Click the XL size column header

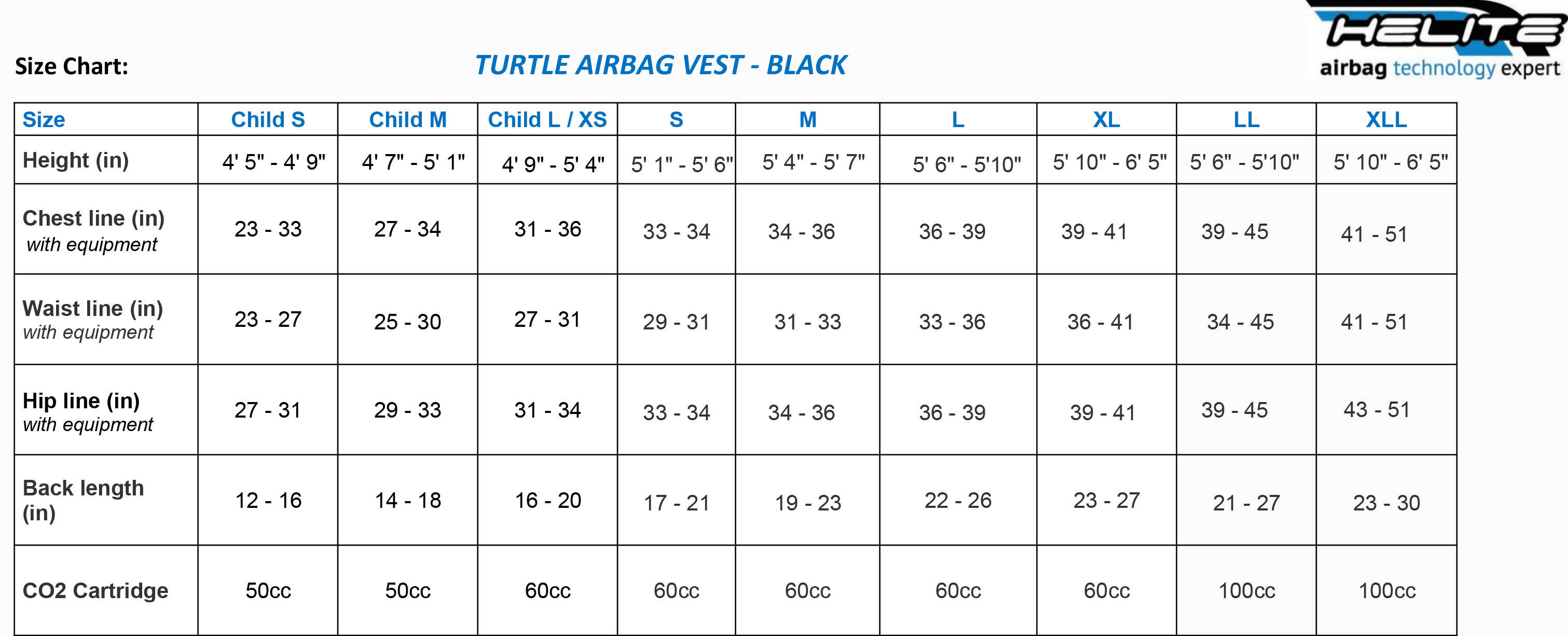point(1106,119)
